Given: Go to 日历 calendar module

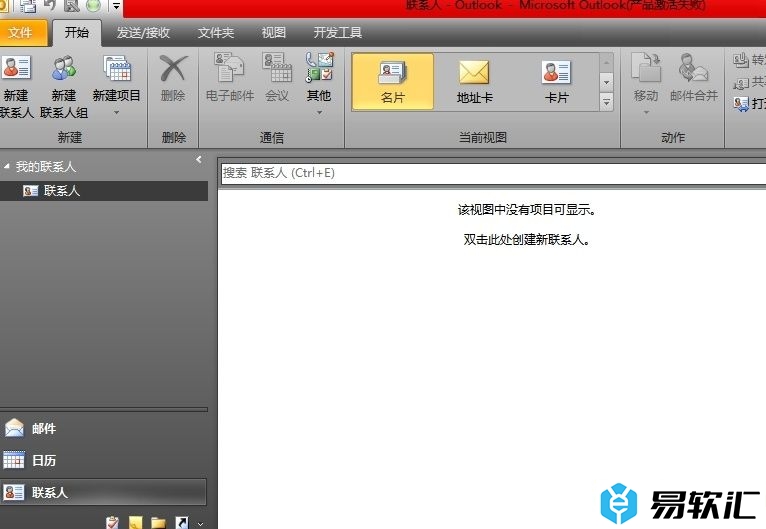Looking at the screenshot, I should (104, 460).
